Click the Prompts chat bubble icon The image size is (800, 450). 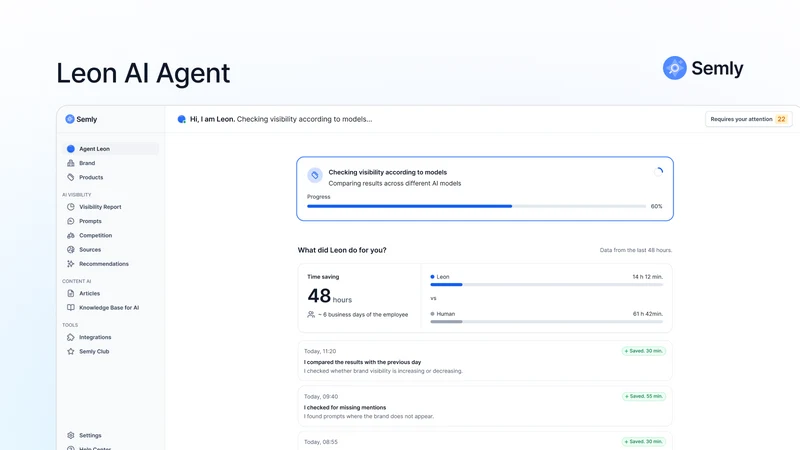pyautogui.click(x=70, y=221)
